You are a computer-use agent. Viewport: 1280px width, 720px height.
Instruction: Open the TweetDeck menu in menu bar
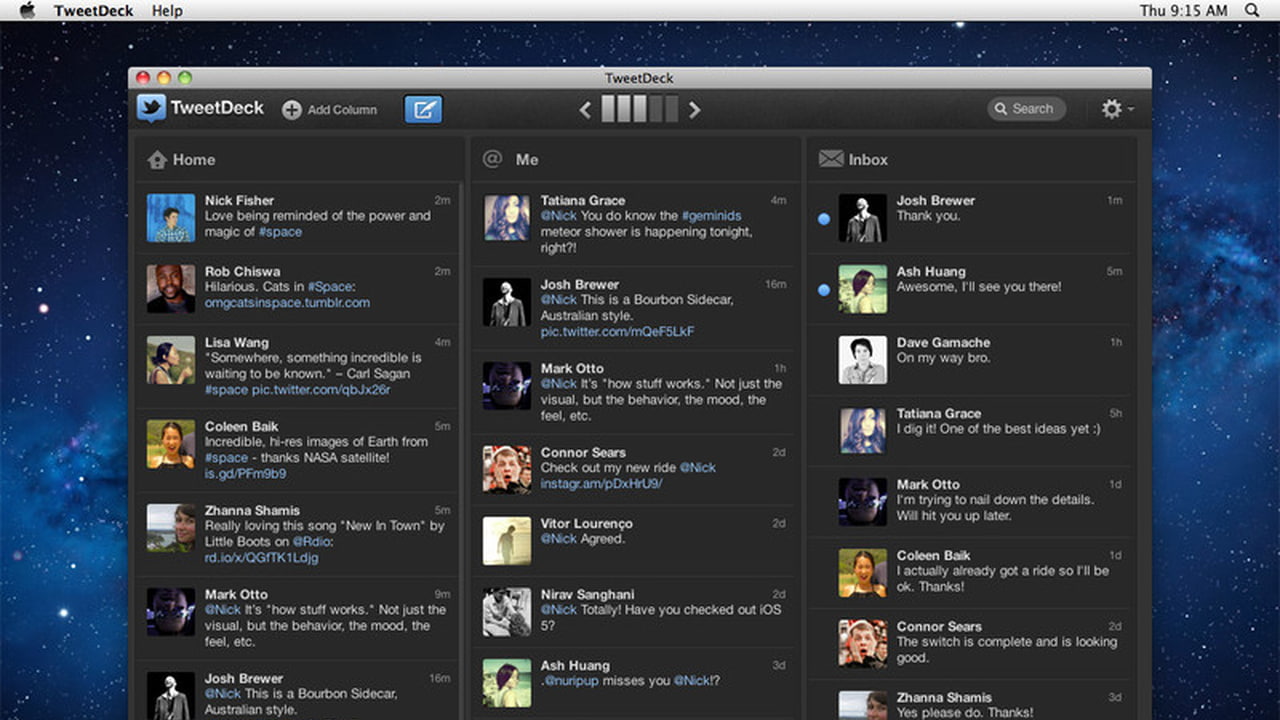tap(92, 10)
